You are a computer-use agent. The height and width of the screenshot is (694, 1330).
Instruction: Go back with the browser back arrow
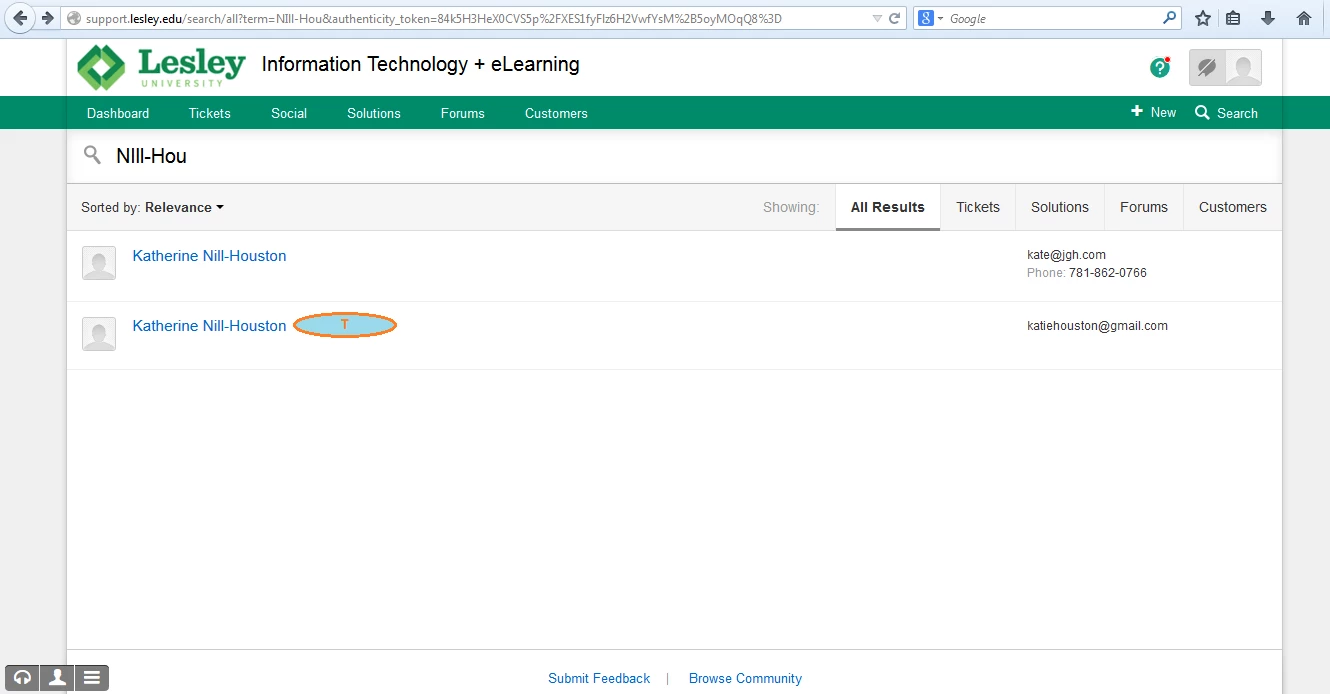click(20, 18)
